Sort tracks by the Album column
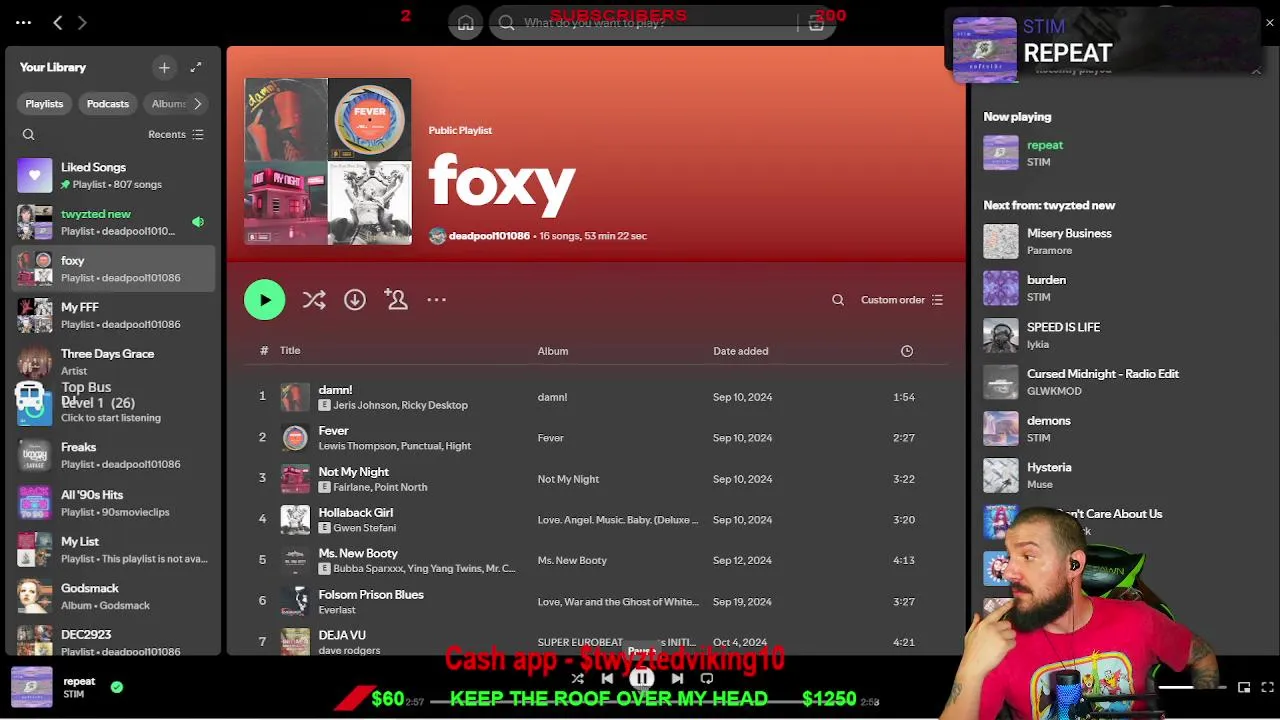 (553, 351)
